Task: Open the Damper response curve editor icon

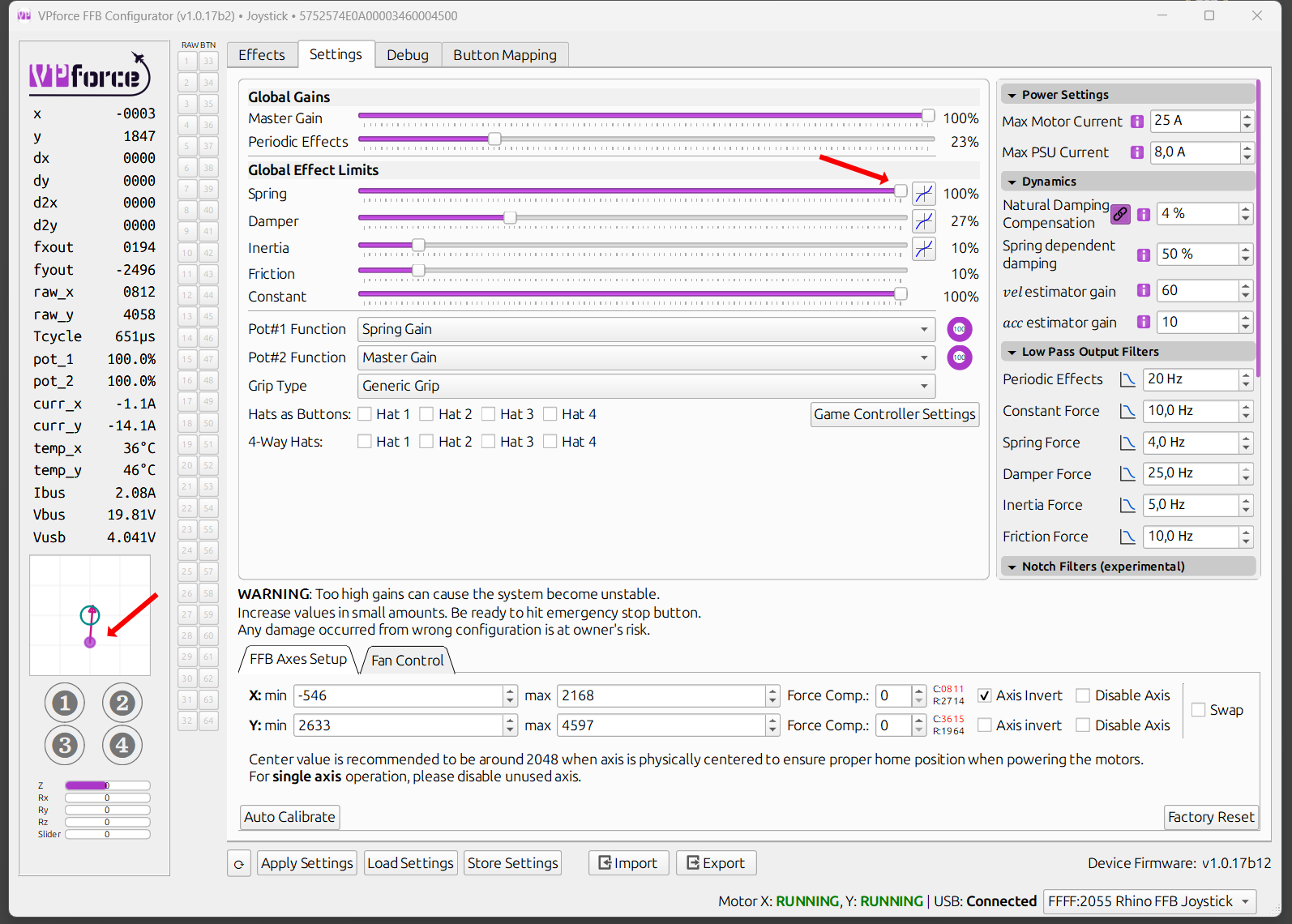Action: (924, 221)
